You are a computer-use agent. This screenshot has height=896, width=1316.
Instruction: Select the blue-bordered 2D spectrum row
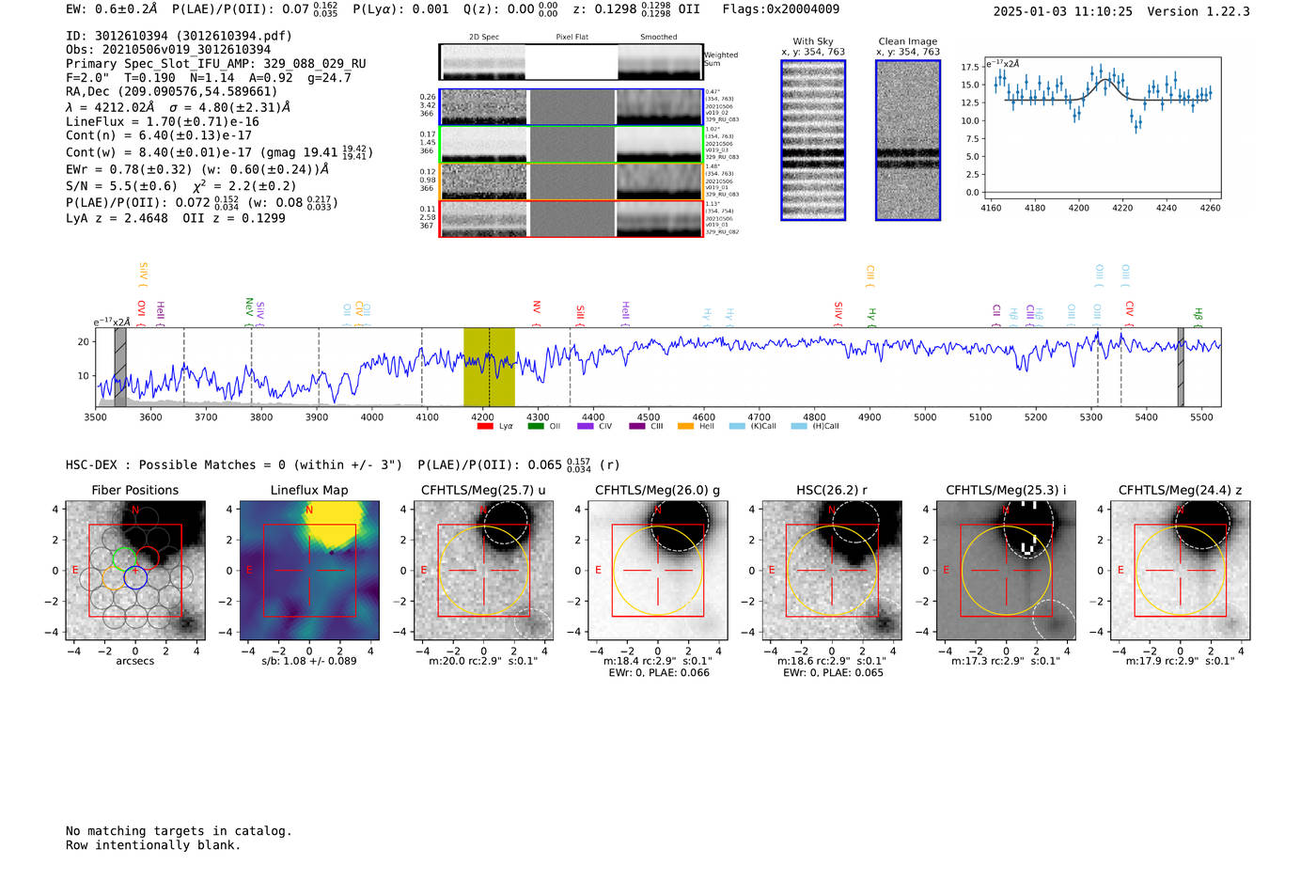572,107
